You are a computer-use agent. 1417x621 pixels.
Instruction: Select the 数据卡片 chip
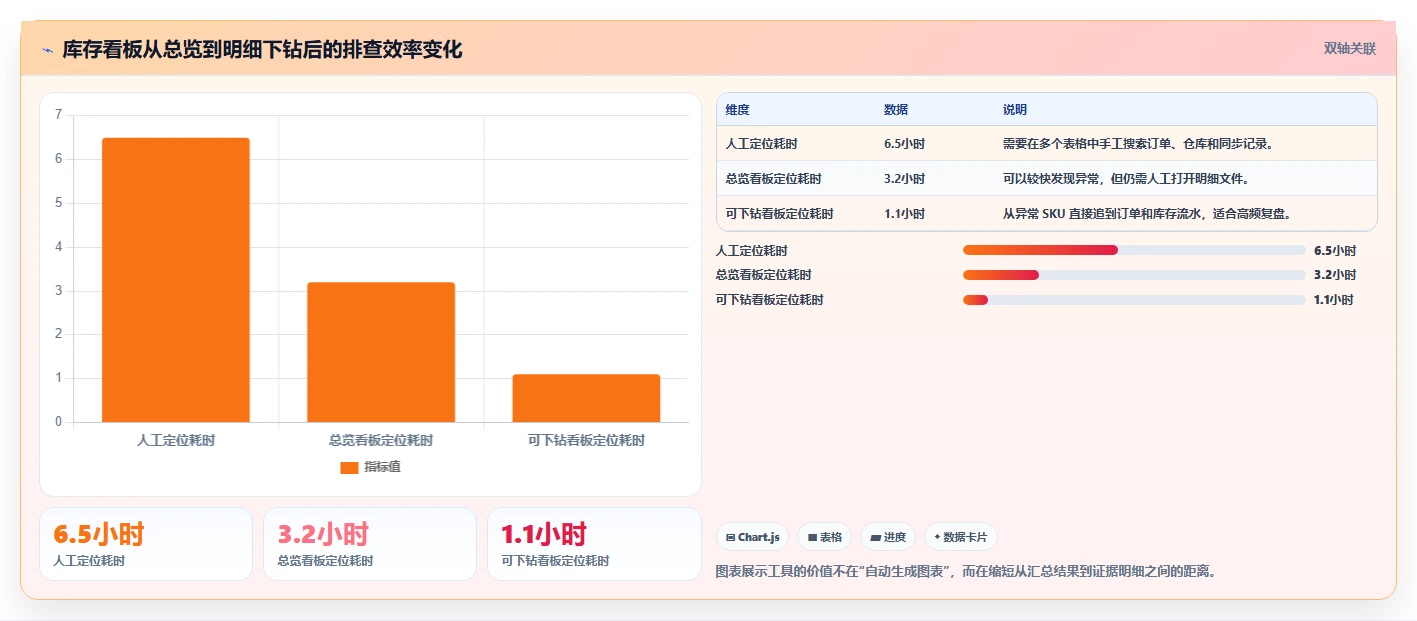(x=960, y=537)
